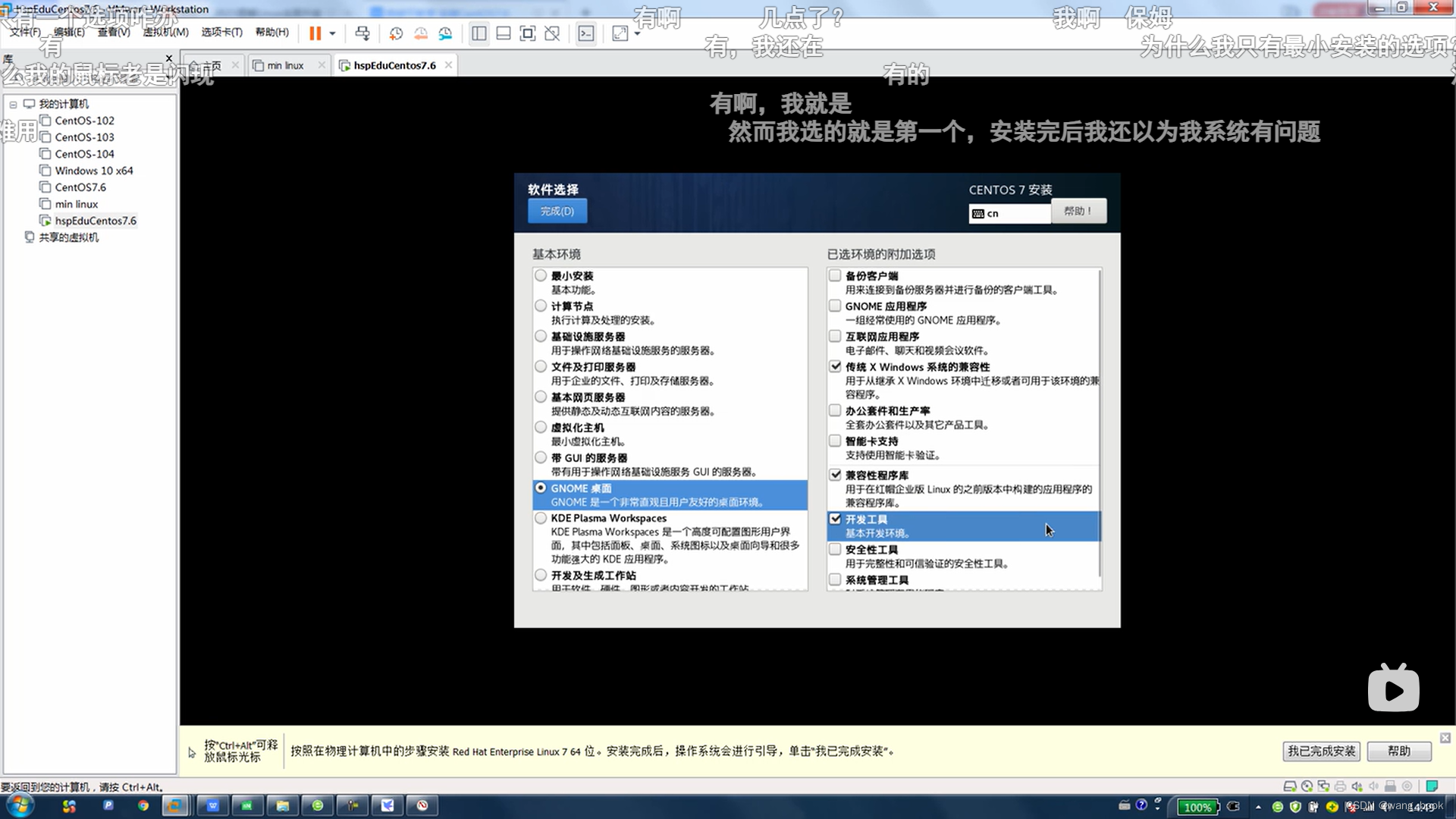Pause the virtual machine with the orange pause icon

coord(315,33)
